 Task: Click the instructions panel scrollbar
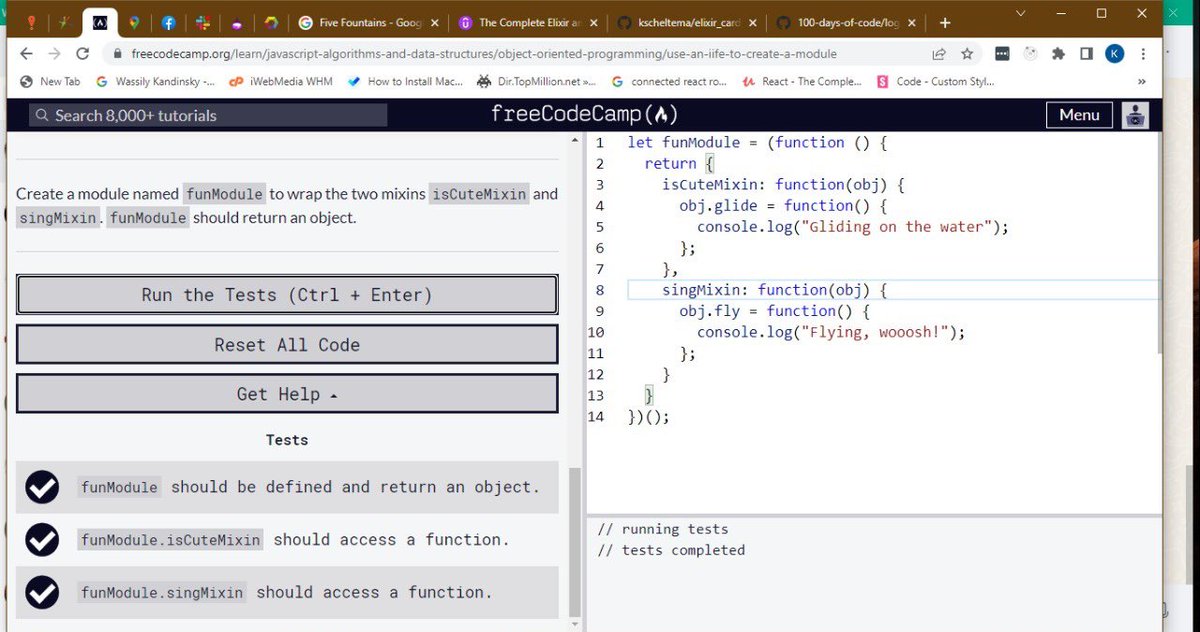pyautogui.click(x=574, y=540)
